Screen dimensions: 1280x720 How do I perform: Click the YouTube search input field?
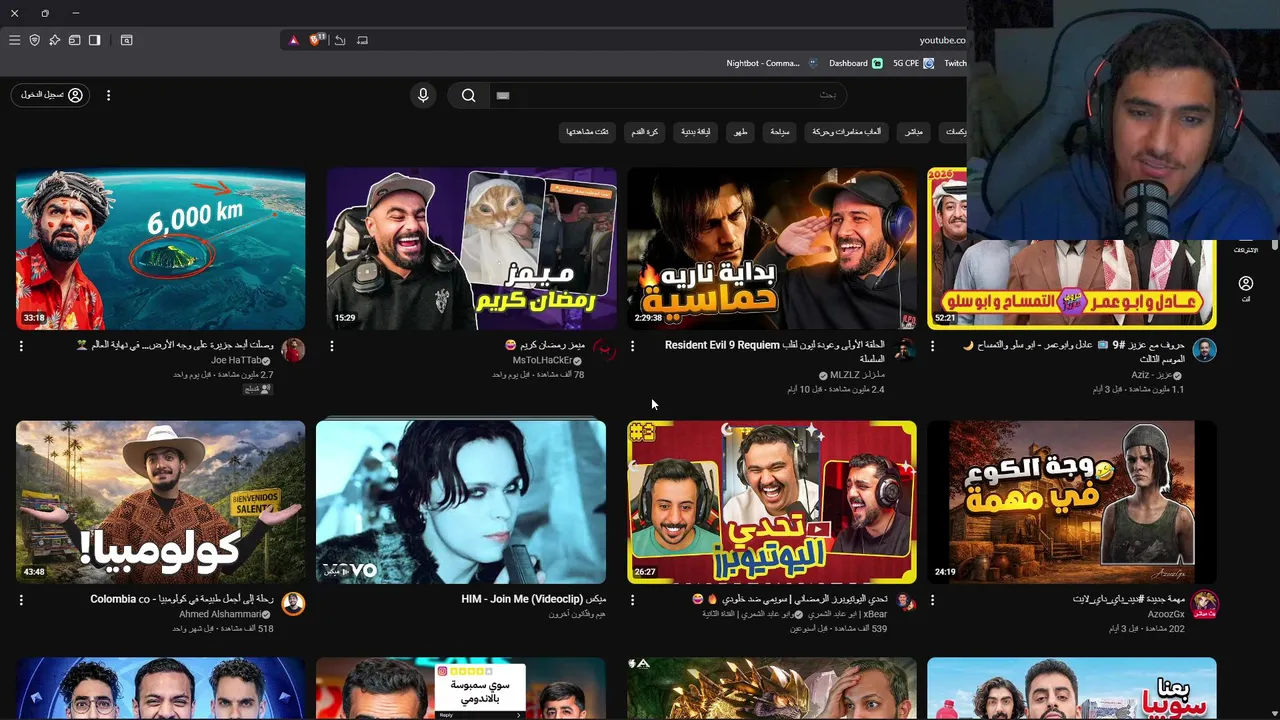667,95
